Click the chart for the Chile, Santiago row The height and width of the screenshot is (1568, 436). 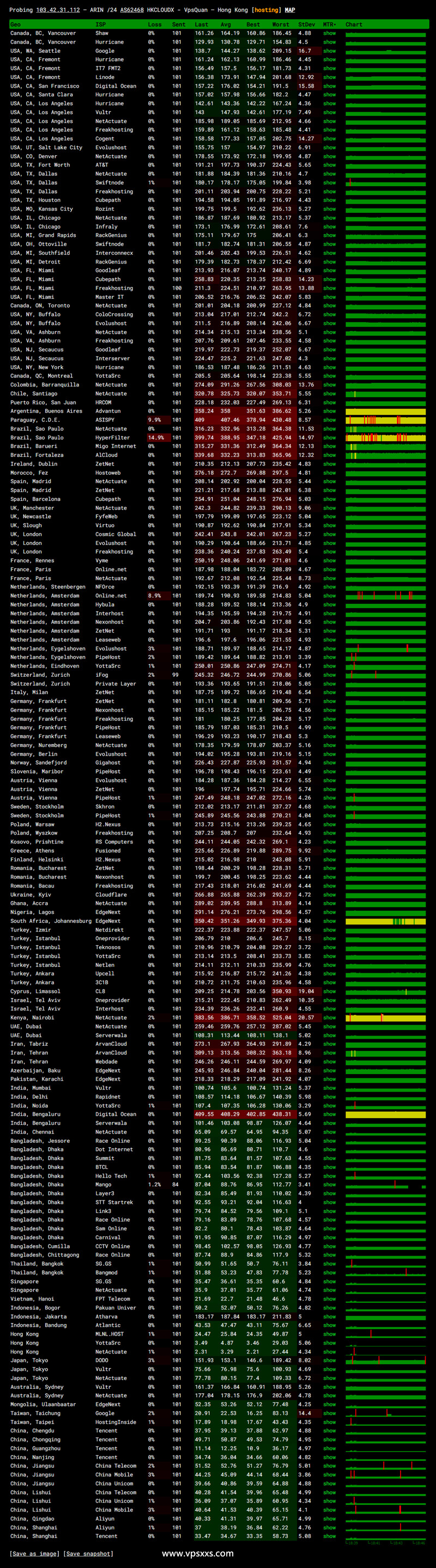click(x=385, y=394)
